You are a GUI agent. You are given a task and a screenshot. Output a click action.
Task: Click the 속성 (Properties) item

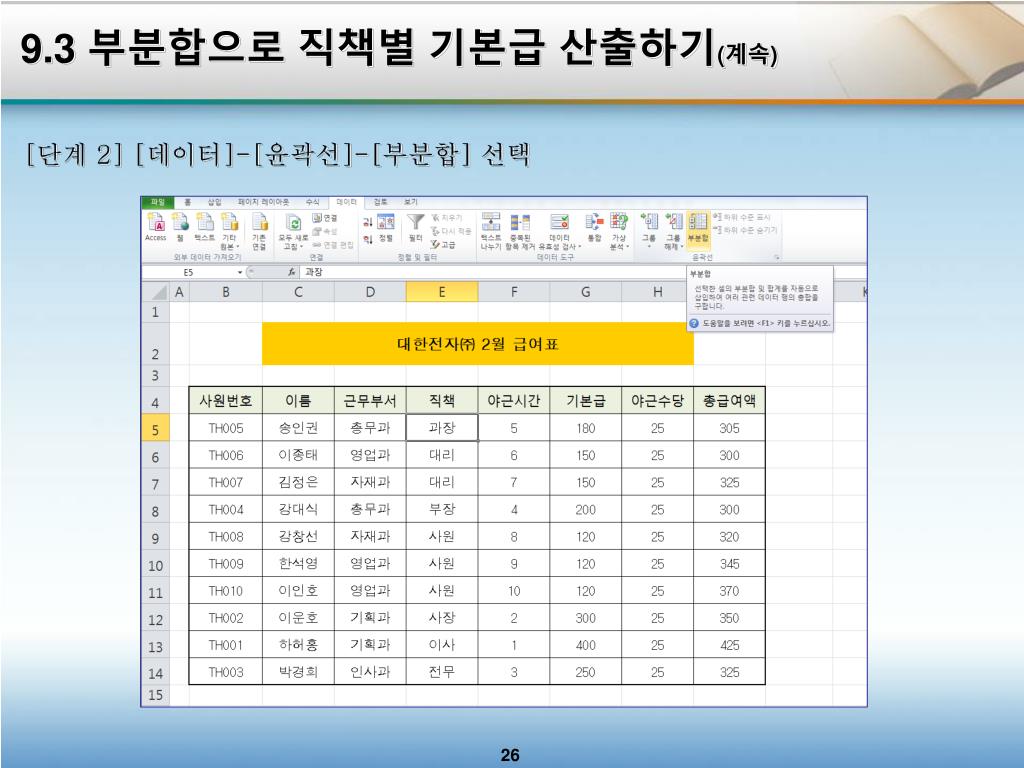click(x=325, y=231)
